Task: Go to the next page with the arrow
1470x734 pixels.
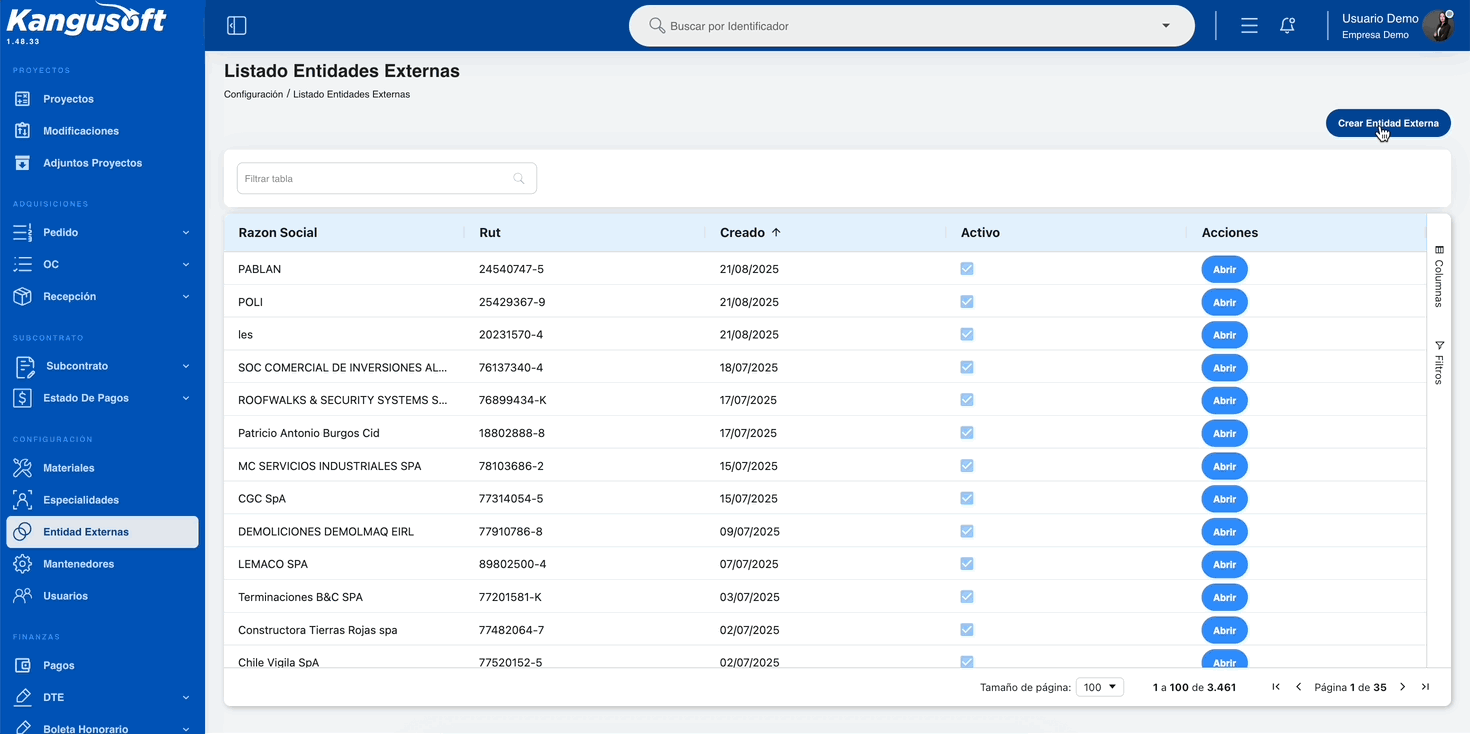Action: (x=1402, y=687)
